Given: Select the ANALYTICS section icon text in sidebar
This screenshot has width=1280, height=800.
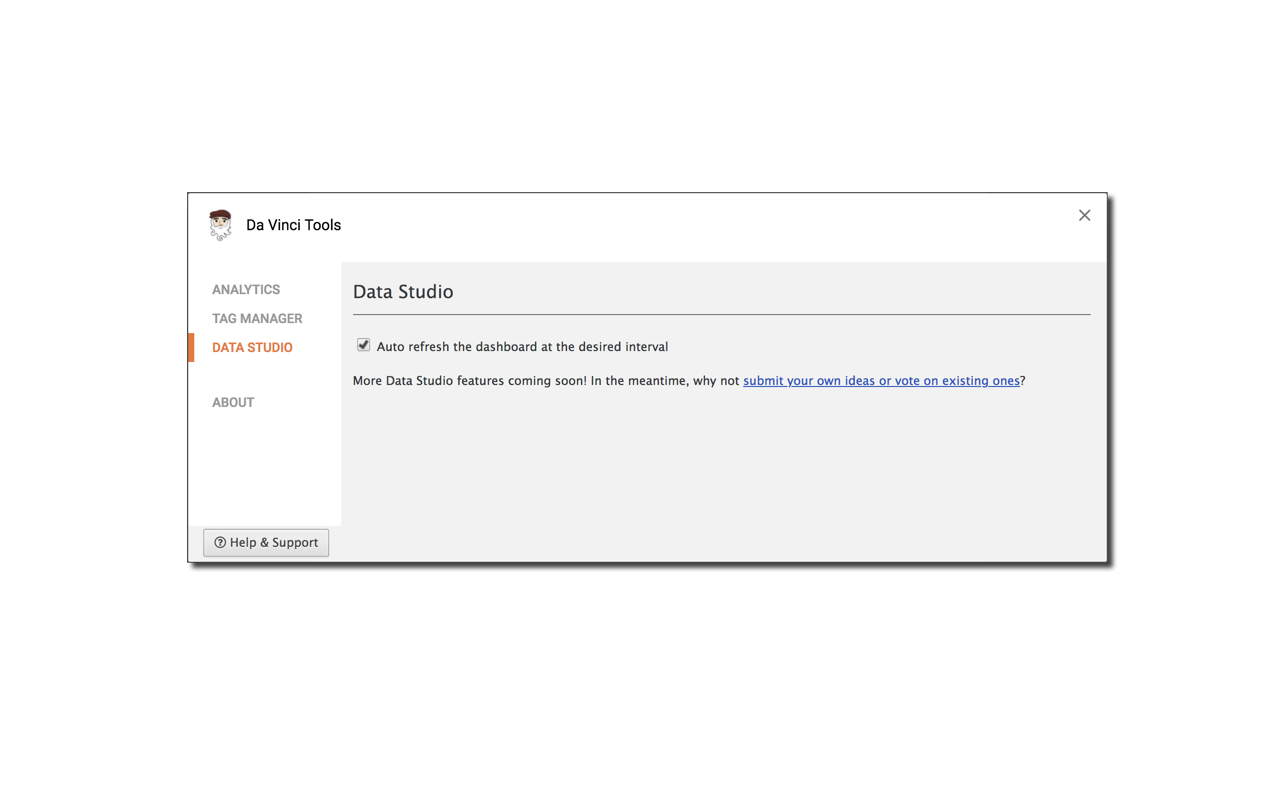Looking at the screenshot, I should 246,289.
